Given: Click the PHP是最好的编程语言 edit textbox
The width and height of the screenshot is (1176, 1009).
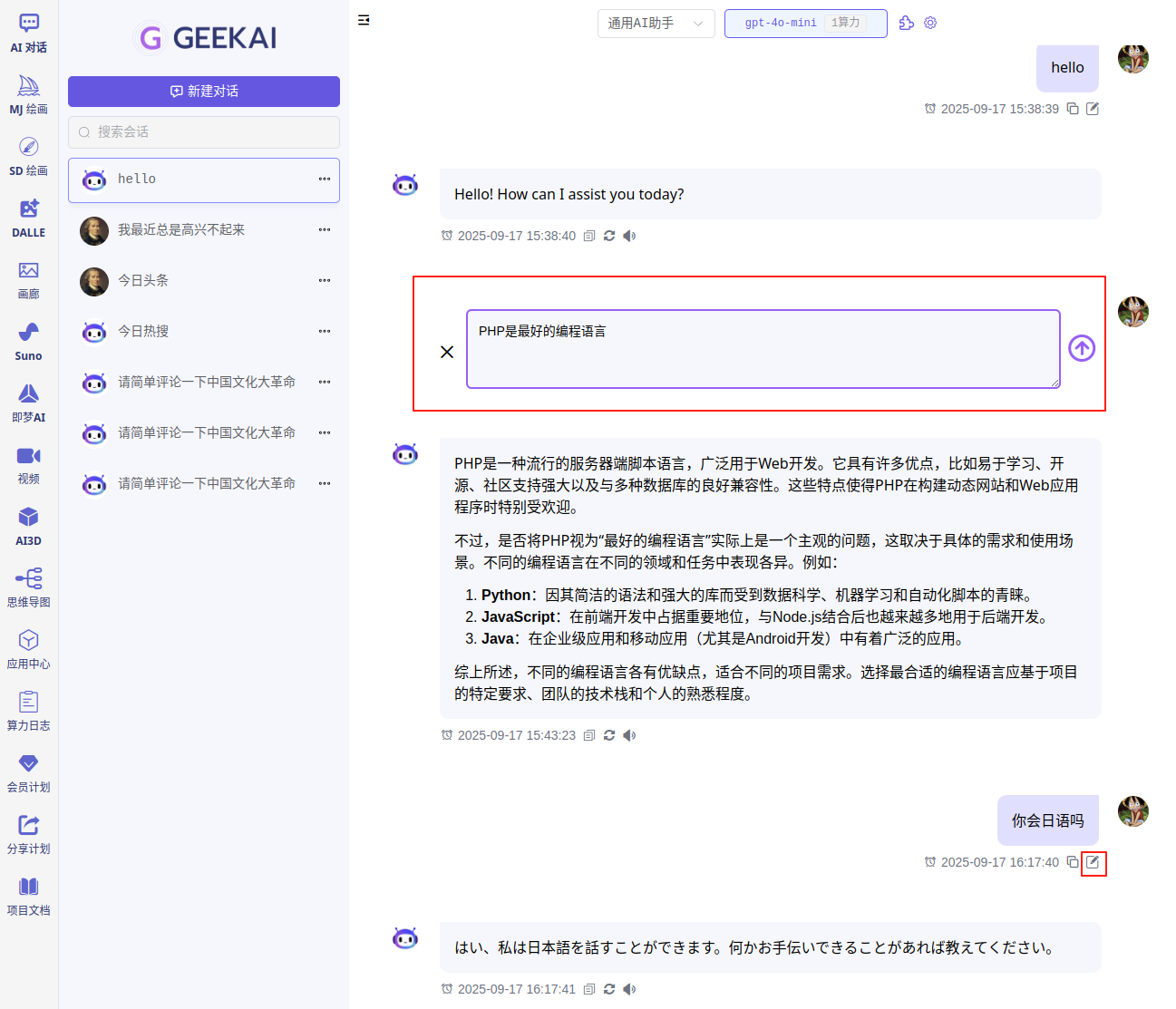Looking at the screenshot, I should (x=763, y=349).
